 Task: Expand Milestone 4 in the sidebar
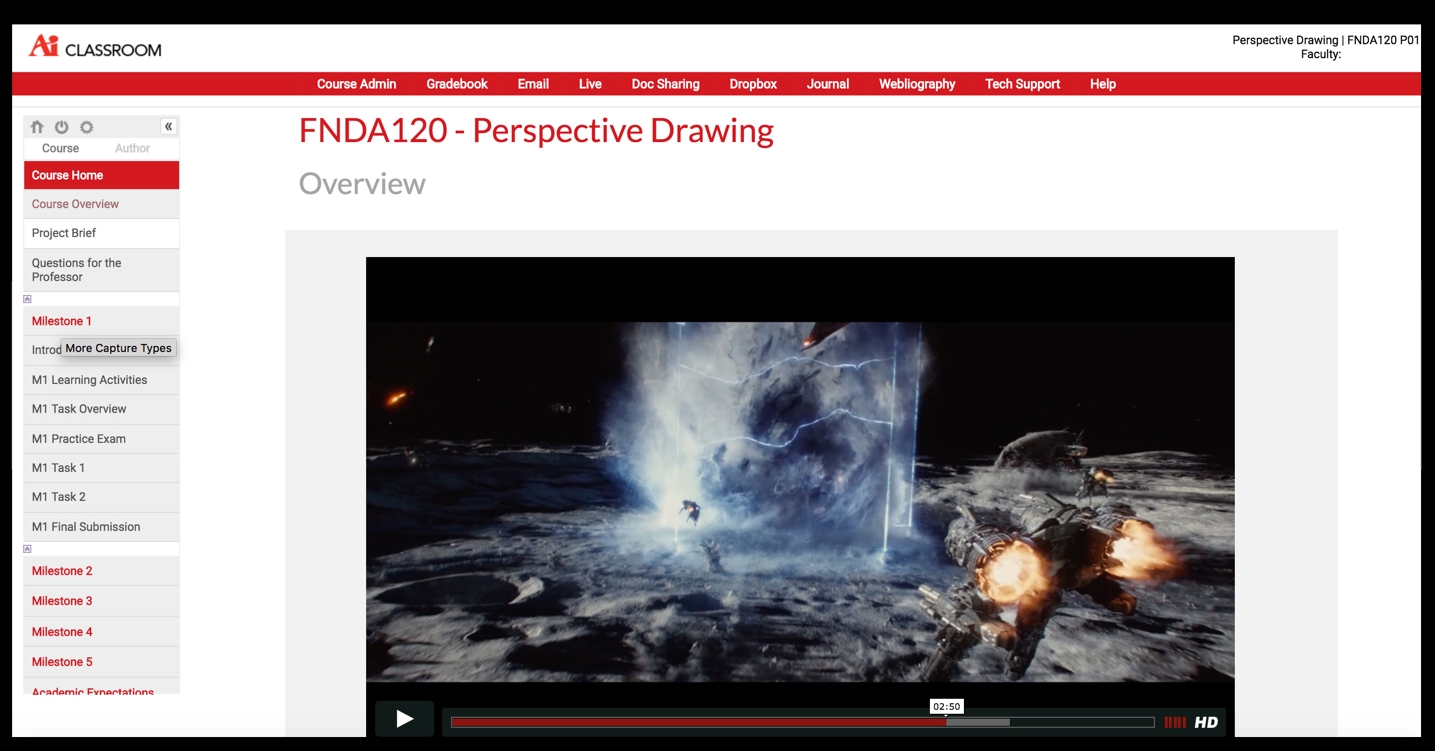click(x=101, y=632)
